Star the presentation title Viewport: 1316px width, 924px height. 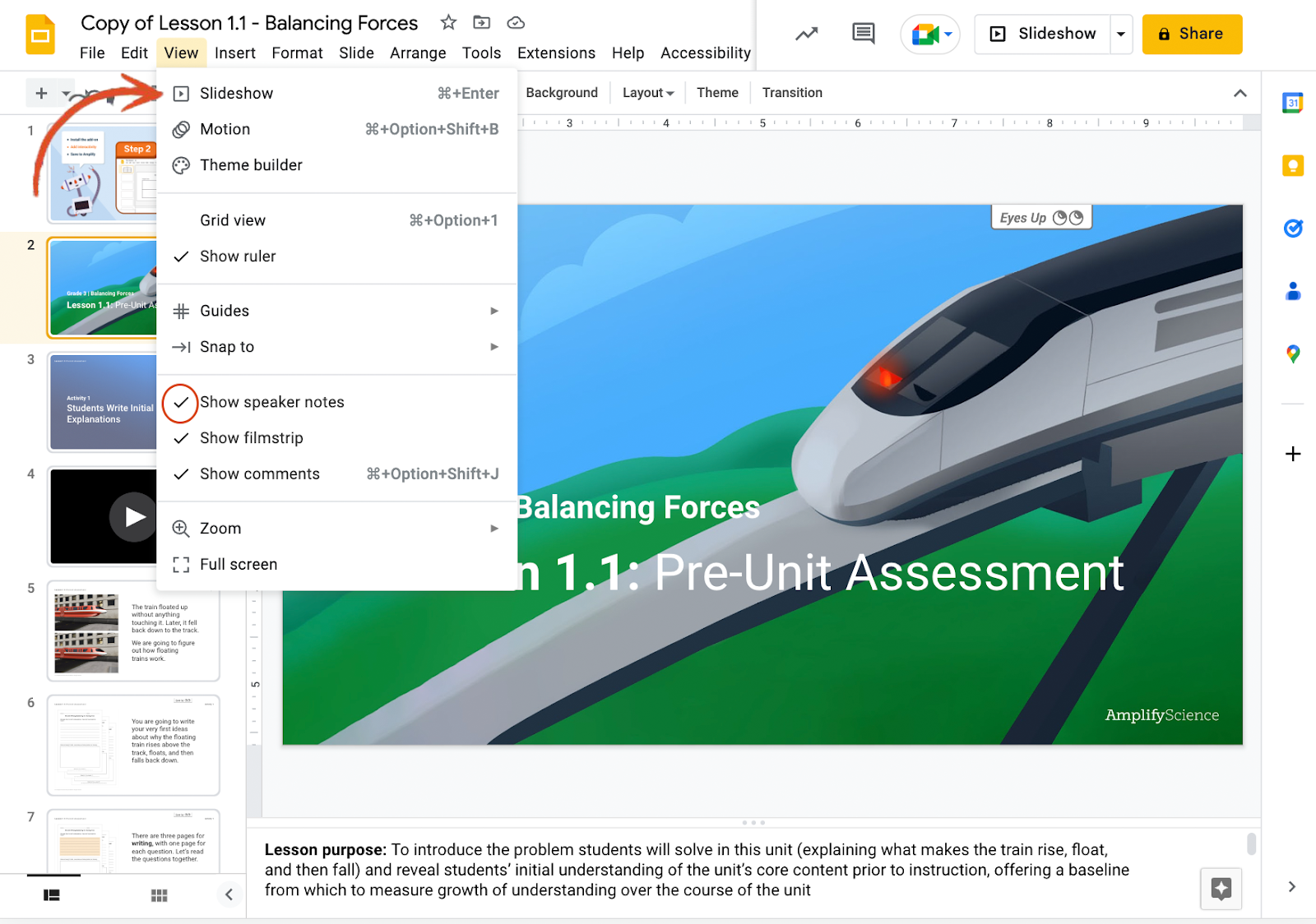[448, 23]
